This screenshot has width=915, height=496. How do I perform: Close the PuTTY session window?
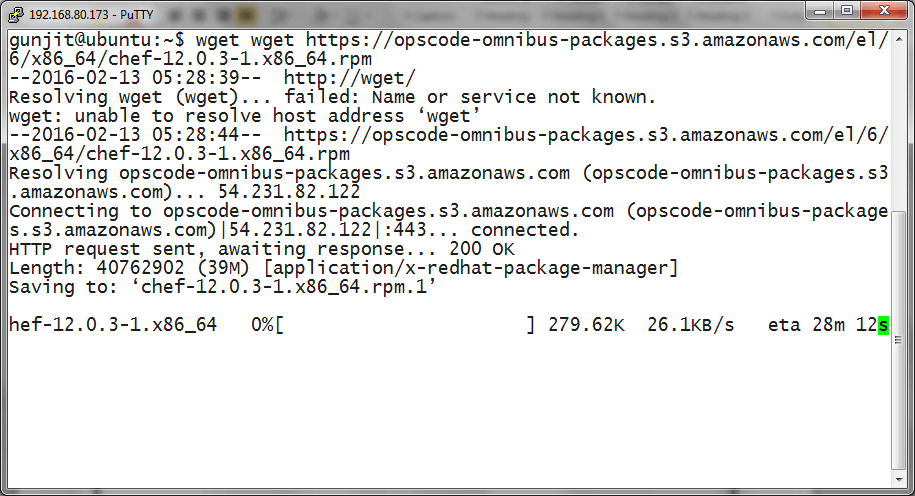click(x=883, y=10)
